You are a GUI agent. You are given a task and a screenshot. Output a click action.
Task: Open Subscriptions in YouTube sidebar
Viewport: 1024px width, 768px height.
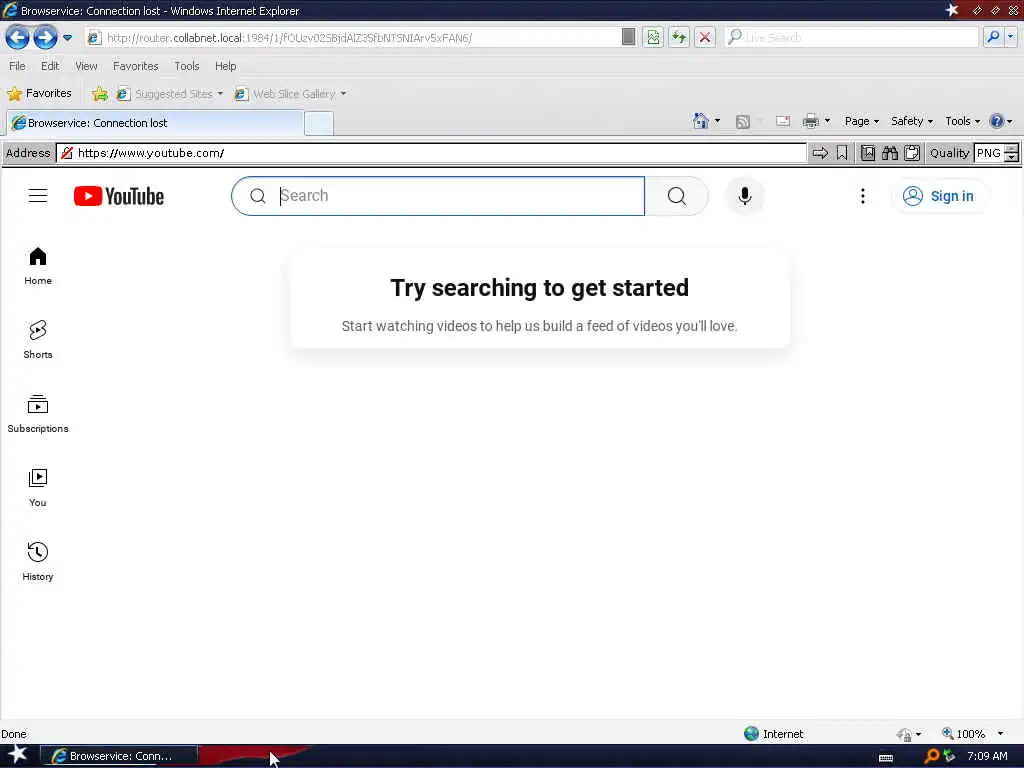point(38,414)
